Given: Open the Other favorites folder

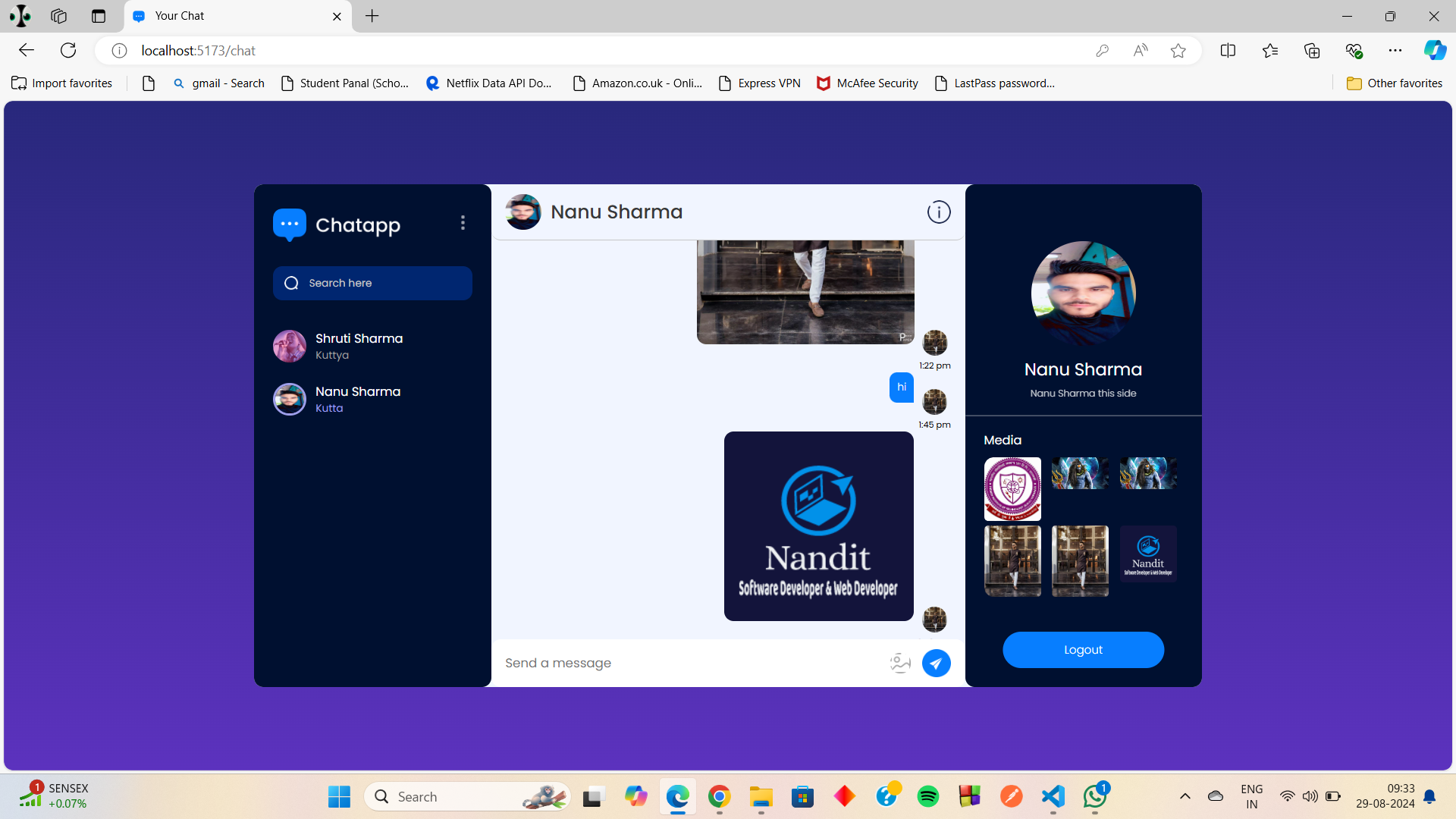Looking at the screenshot, I should click(1394, 83).
